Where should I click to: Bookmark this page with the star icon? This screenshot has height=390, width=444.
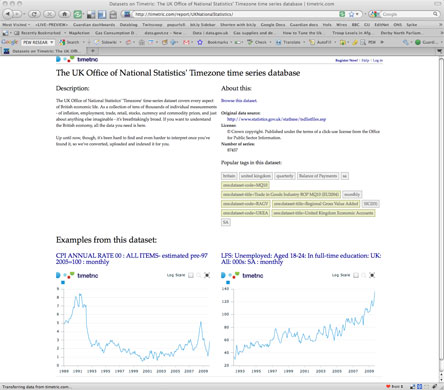pos(351,14)
